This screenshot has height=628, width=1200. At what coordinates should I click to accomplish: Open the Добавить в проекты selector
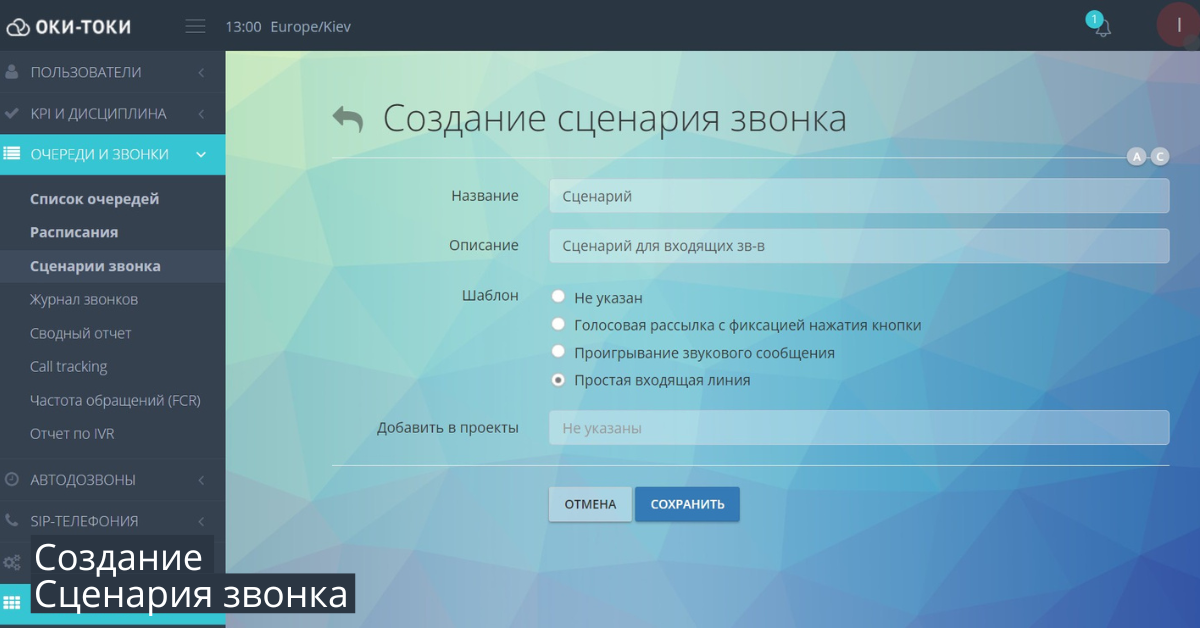pyautogui.click(x=858, y=427)
